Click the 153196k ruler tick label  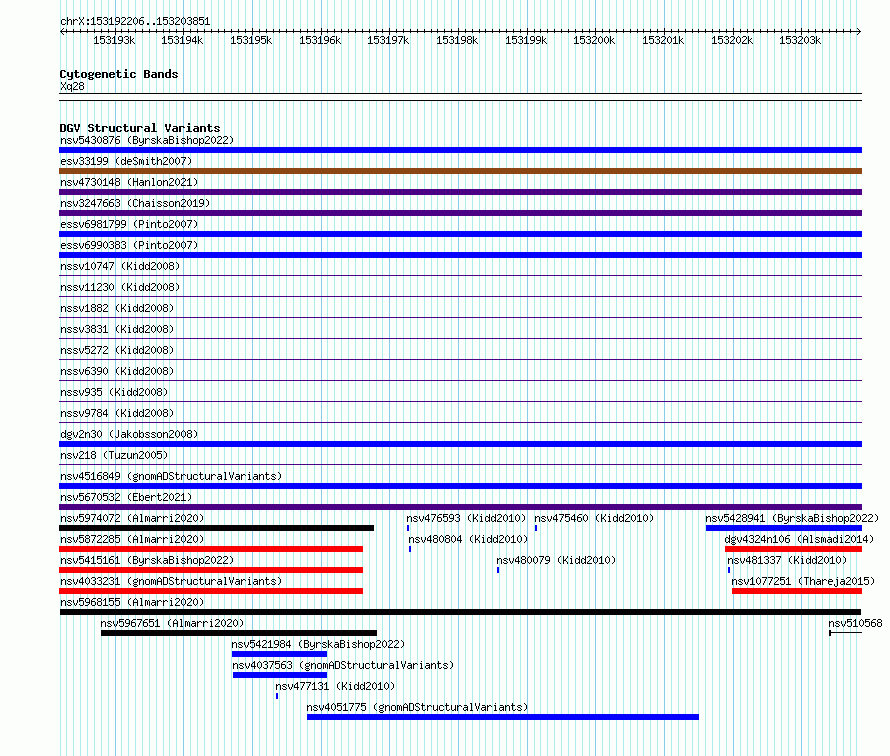pyautogui.click(x=320, y=40)
